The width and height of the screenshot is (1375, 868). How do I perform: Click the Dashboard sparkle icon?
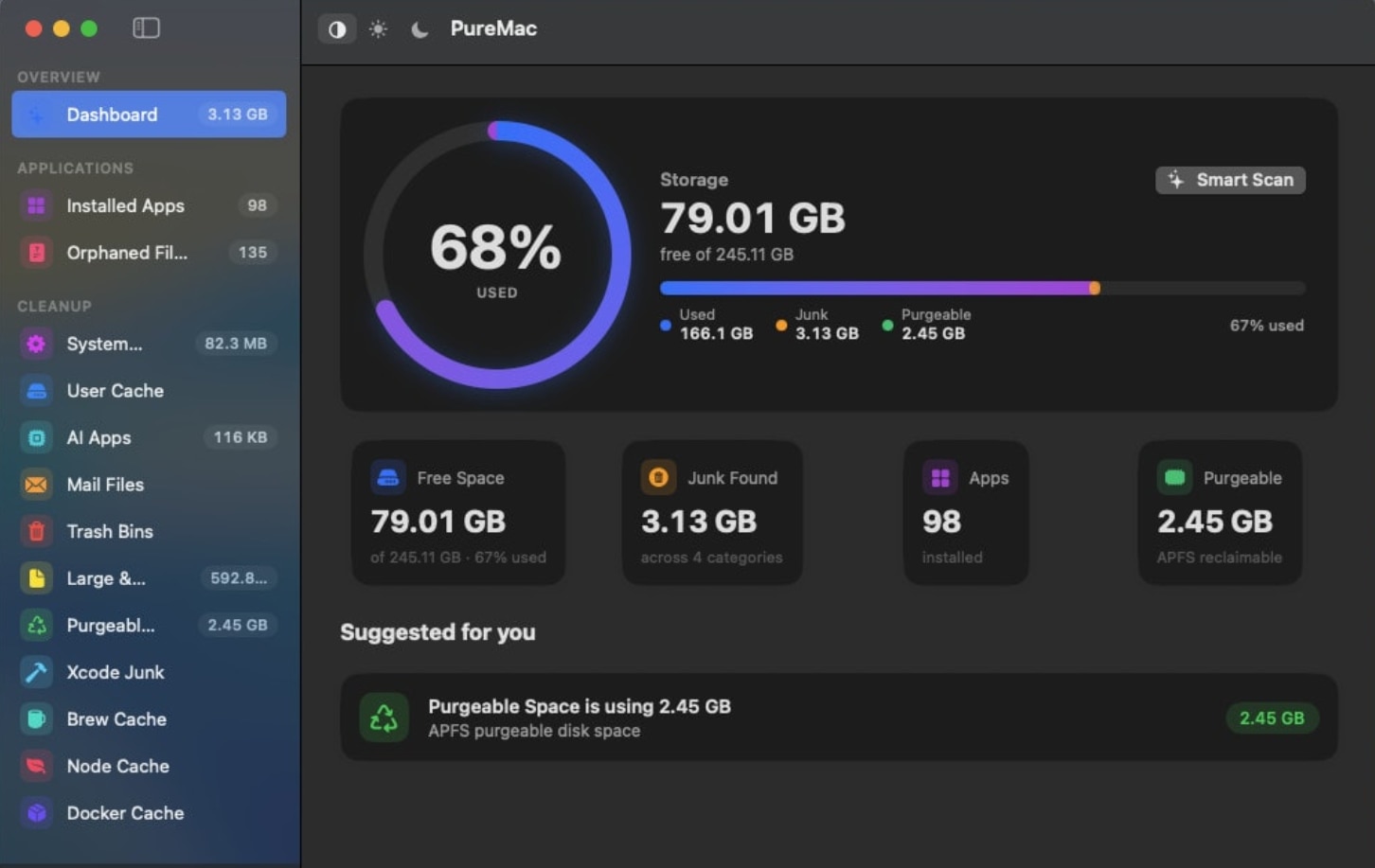click(36, 115)
